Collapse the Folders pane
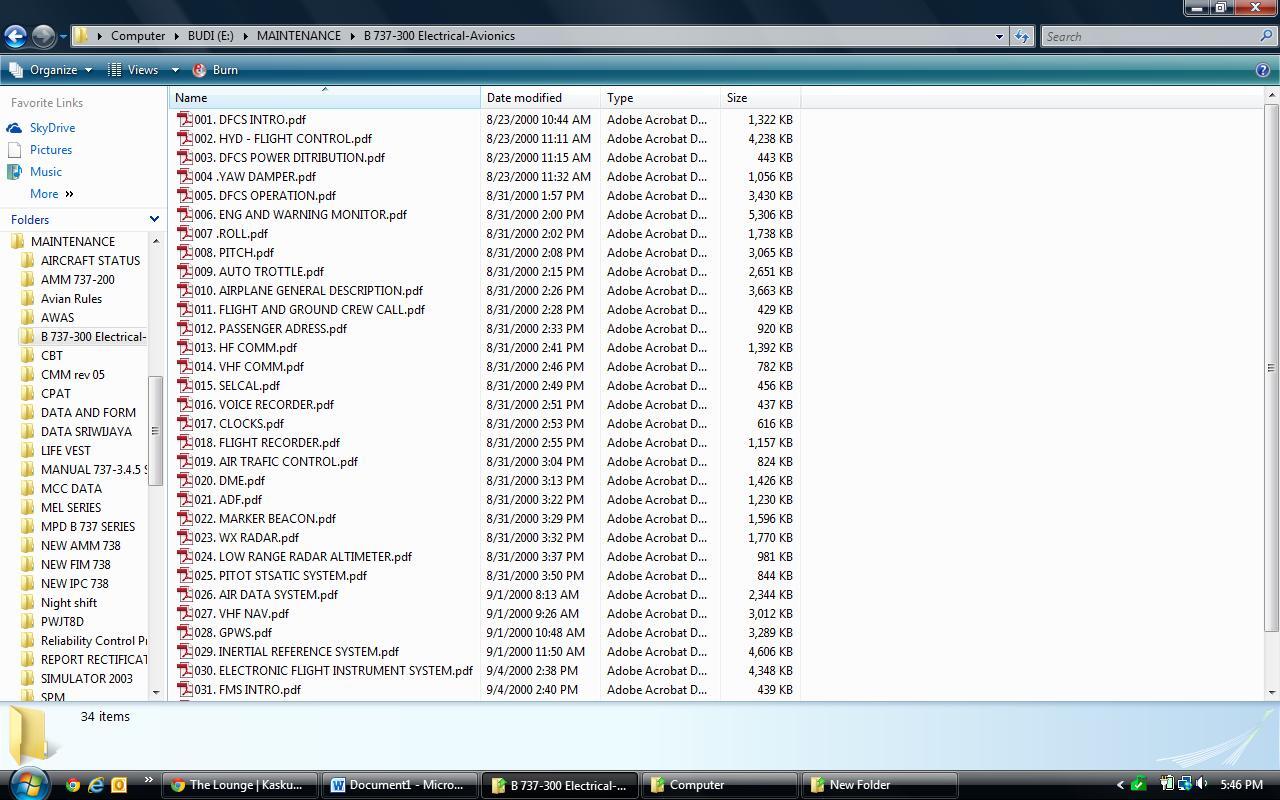This screenshot has width=1280, height=800. [x=154, y=219]
